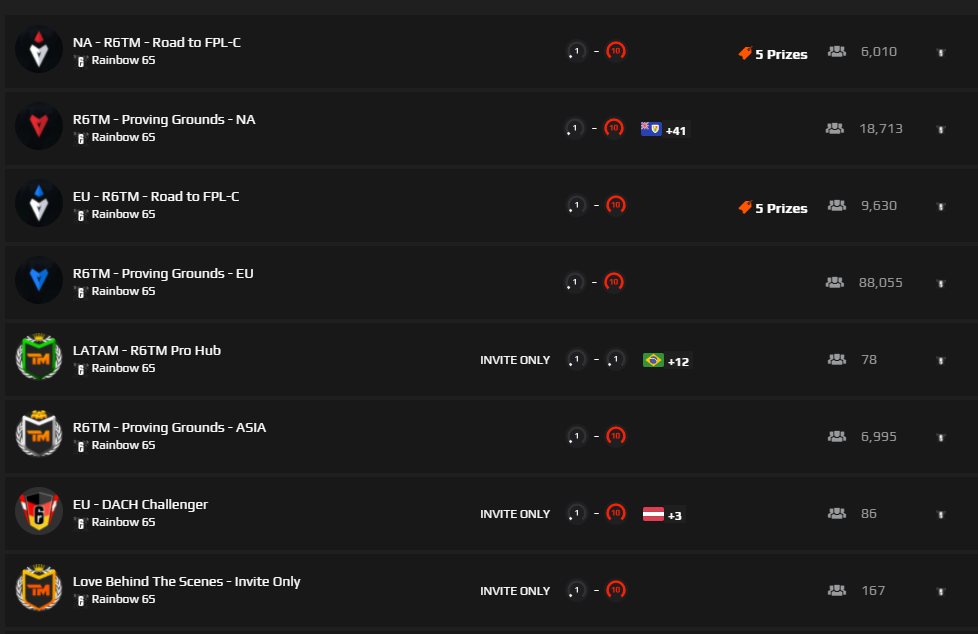Click the Austria flag in DACH Challenger row
The image size is (978, 634).
pos(653,514)
